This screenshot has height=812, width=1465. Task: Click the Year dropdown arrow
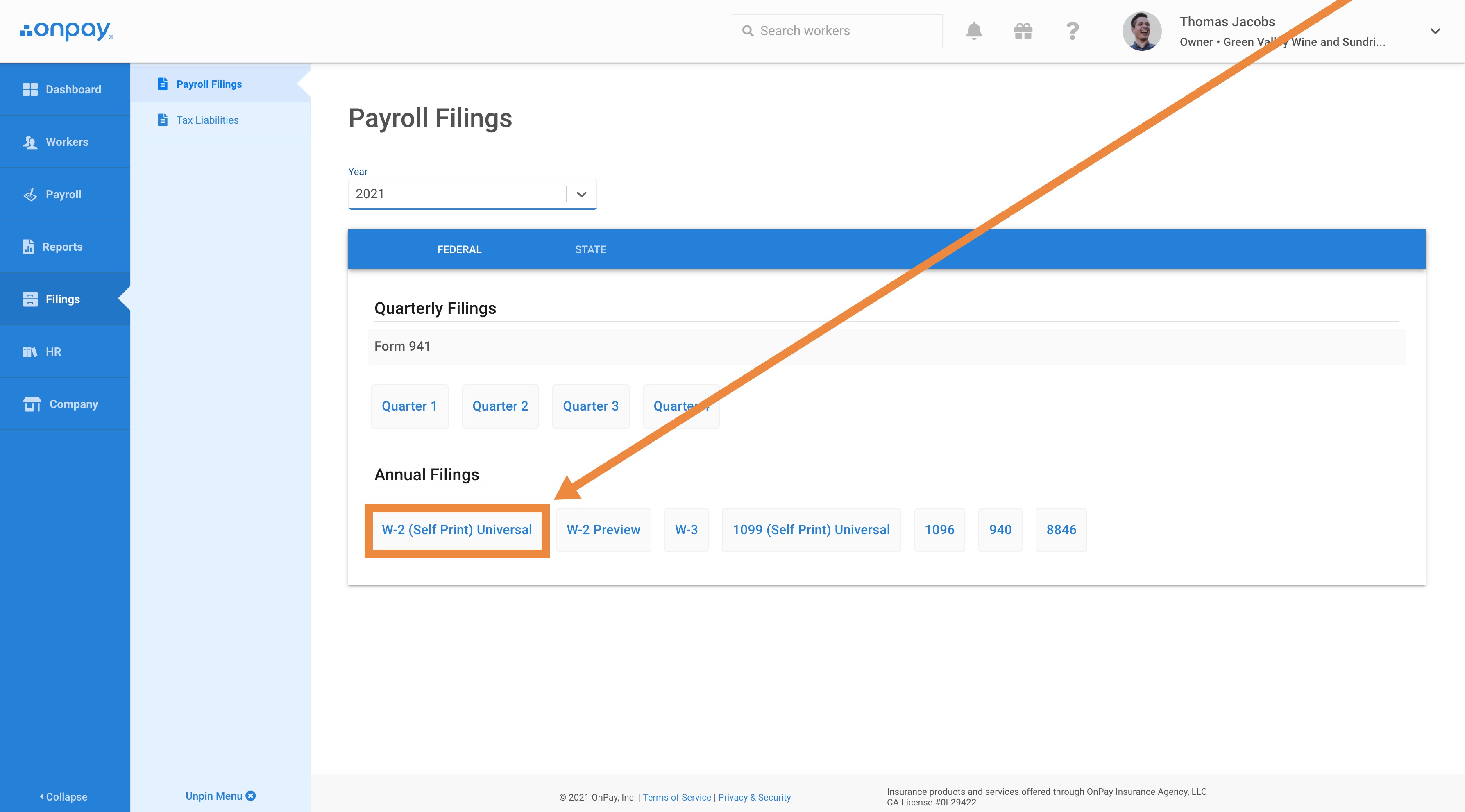581,195
